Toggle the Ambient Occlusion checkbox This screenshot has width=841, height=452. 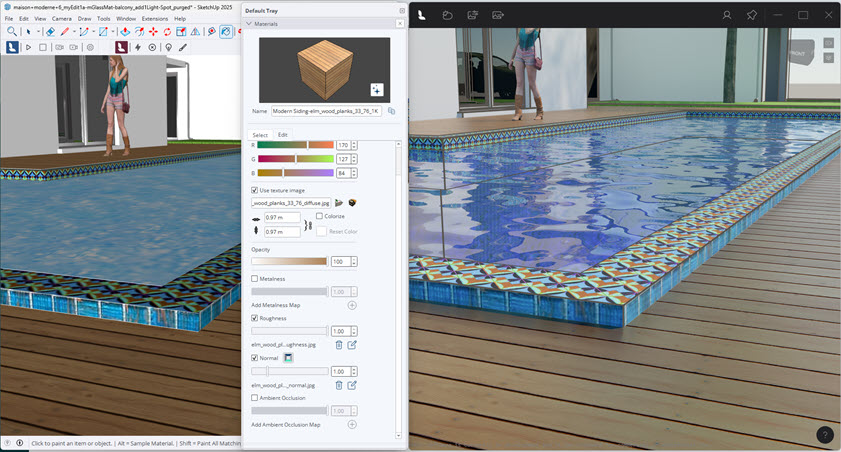[254, 398]
